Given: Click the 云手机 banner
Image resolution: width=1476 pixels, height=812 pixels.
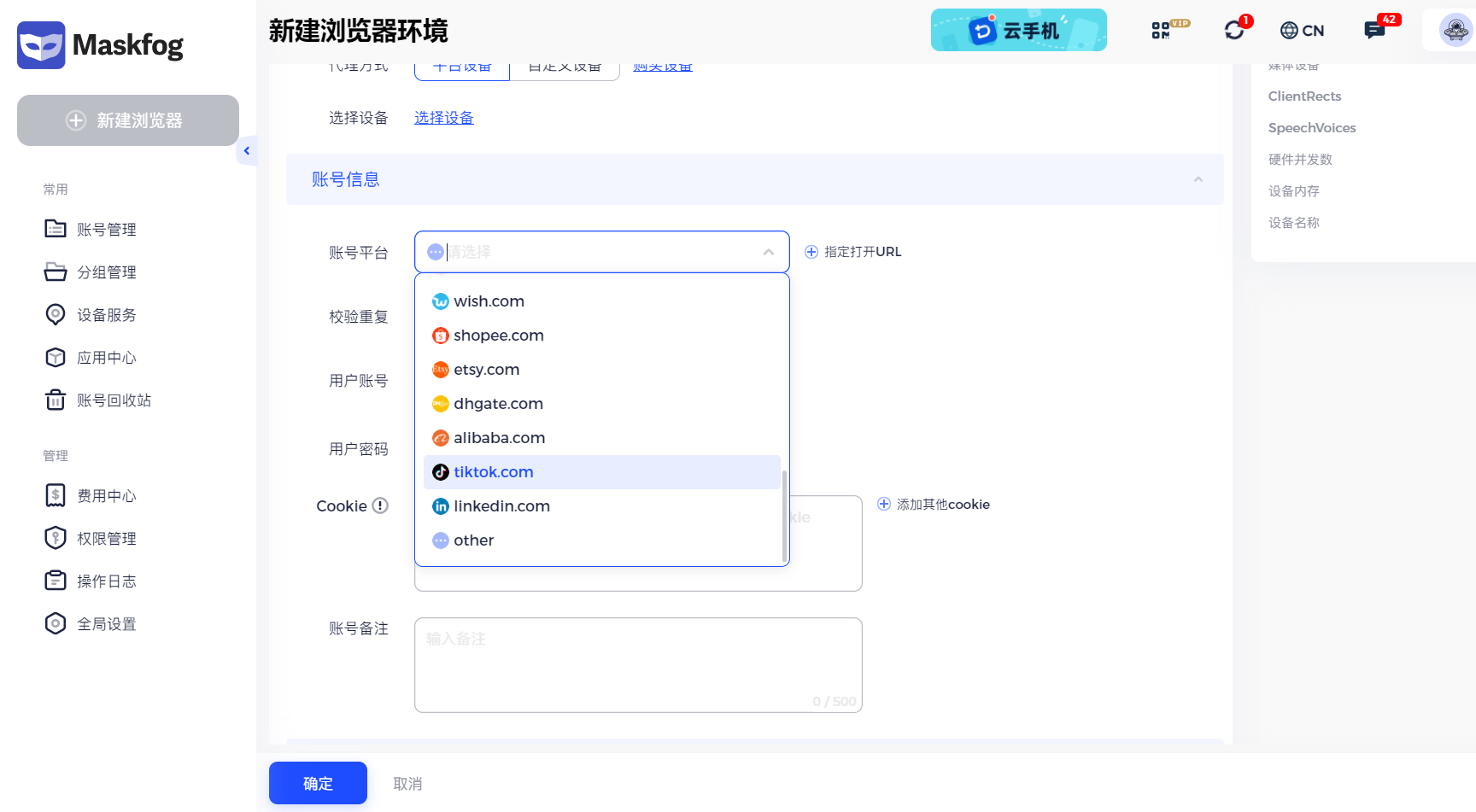Looking at the screenshot, I should point(1018,31).
